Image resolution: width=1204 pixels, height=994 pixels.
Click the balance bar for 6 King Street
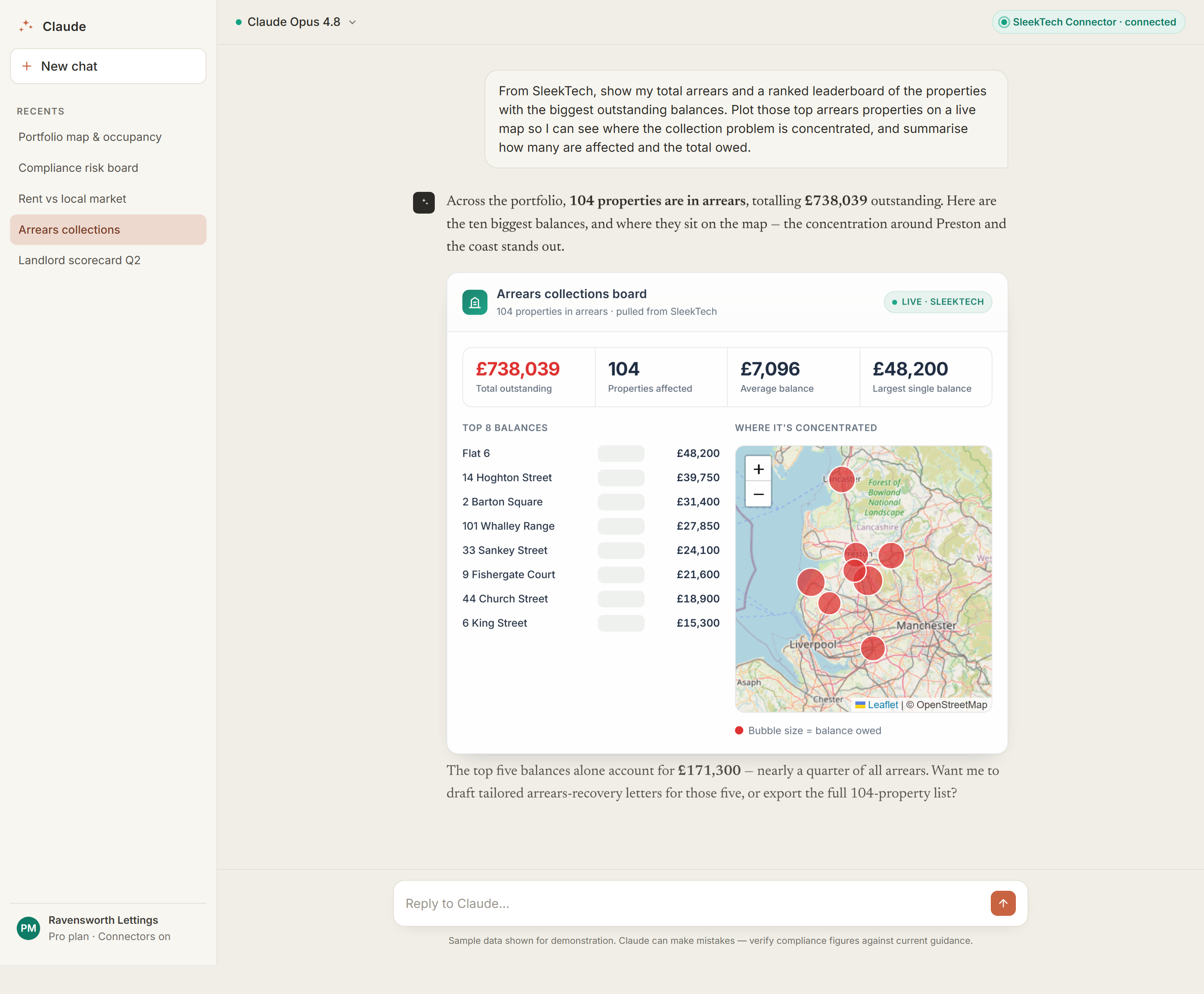coord(621,623)
